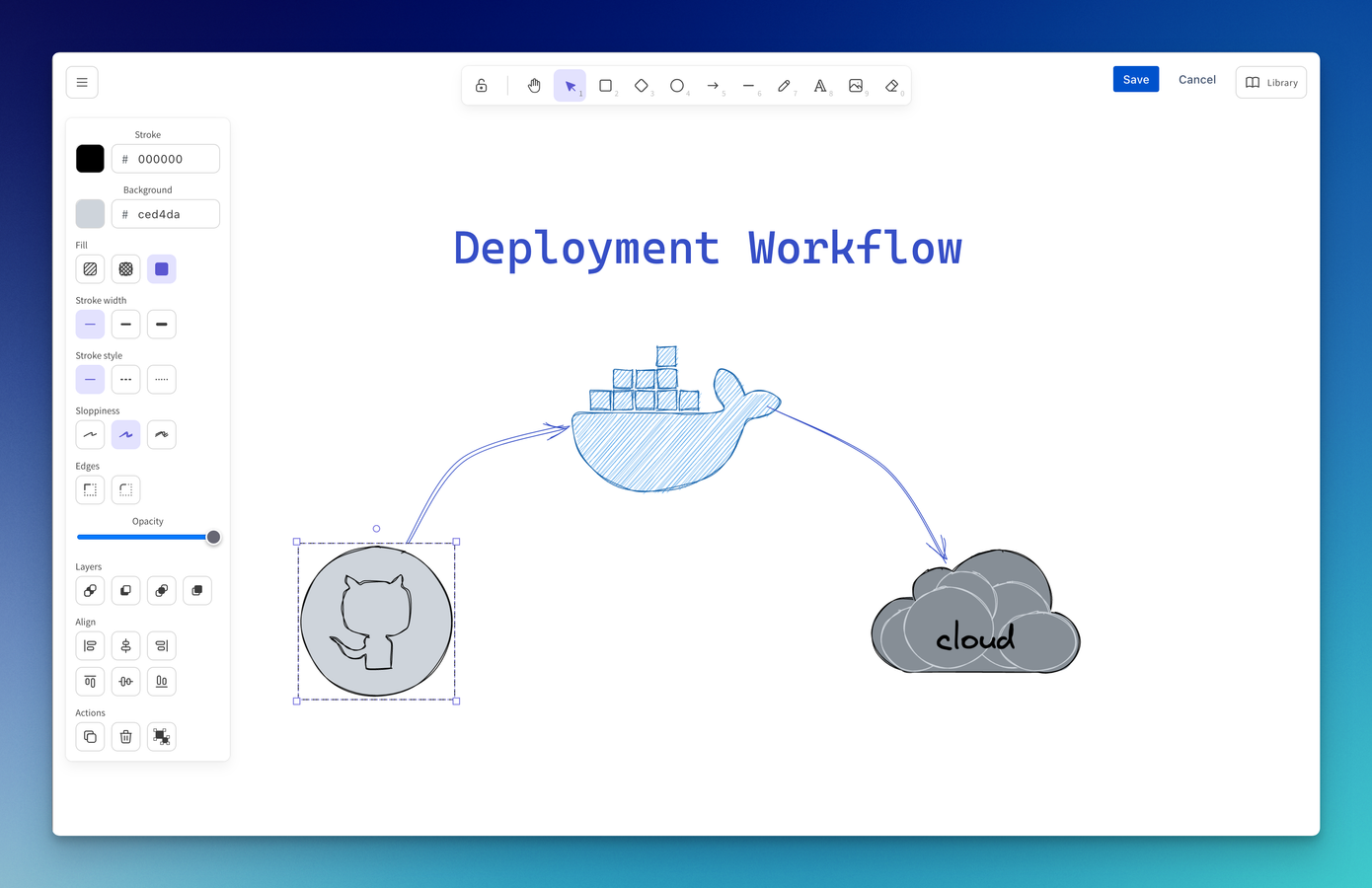Click the black stroke color swatch

[x=90, y=159]
